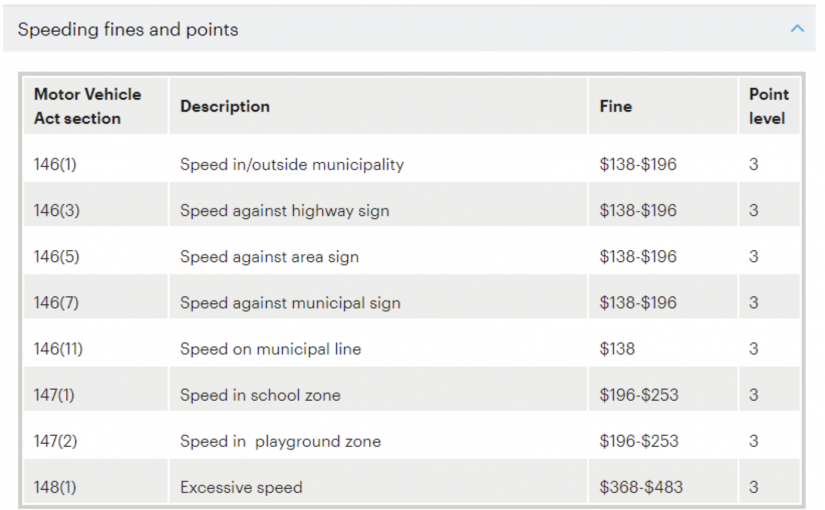This screenshot has width=825, height=510.
Task: Click the "Motor Vehicle Act section" column header
Action: pyautogui.click(x=88, y=106)
